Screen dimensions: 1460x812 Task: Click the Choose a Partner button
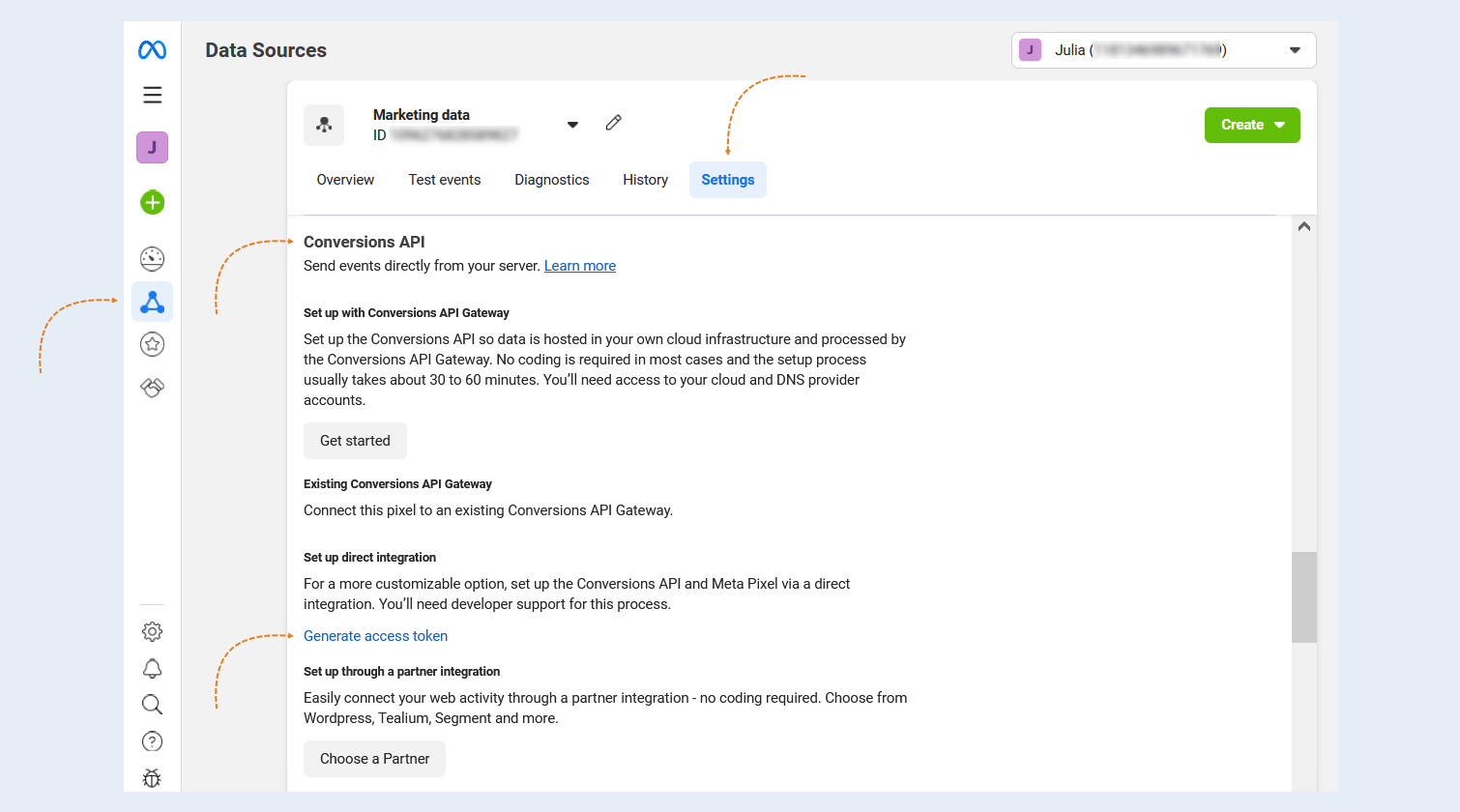click(374, 759)
